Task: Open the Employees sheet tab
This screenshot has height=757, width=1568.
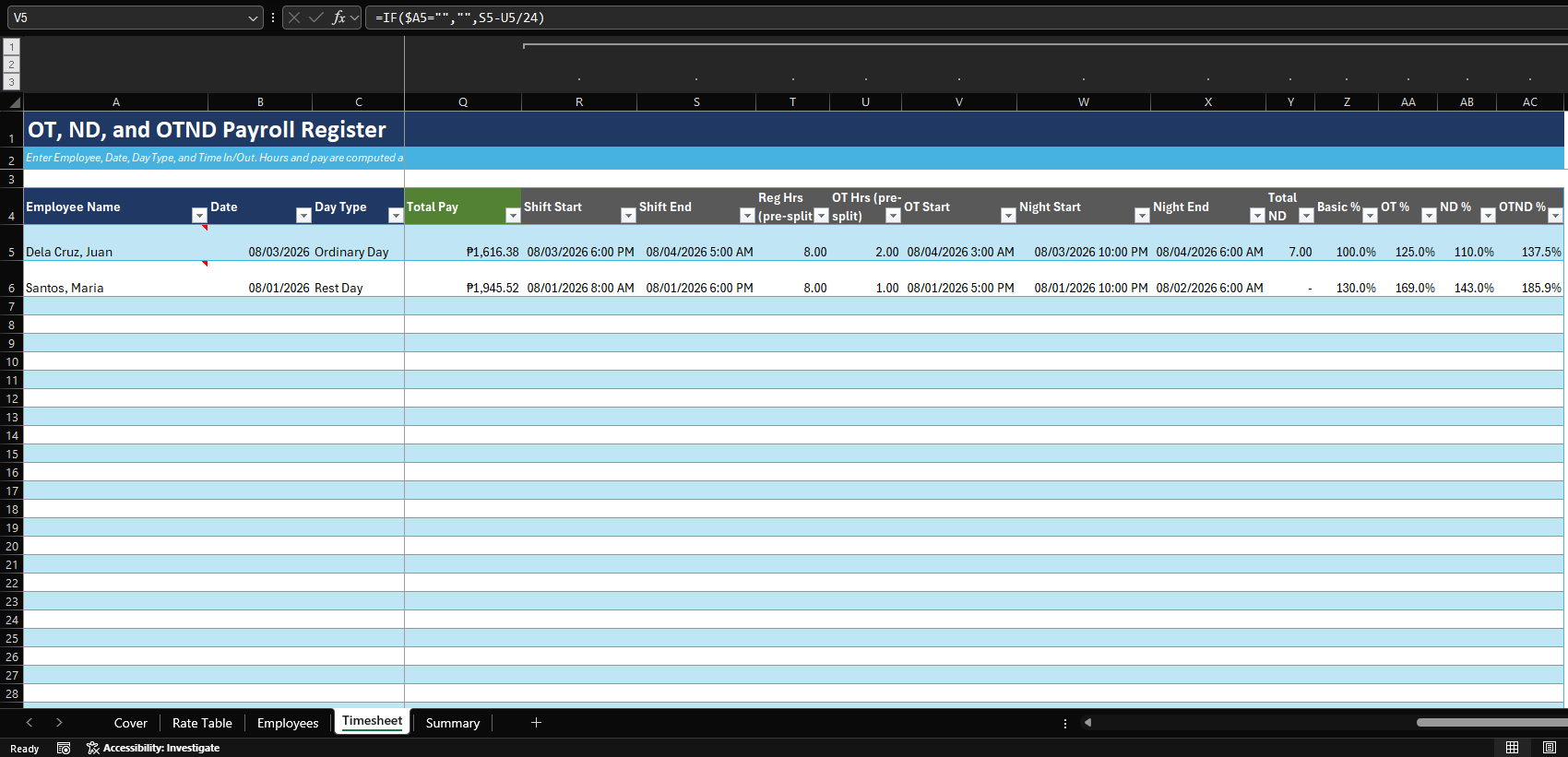Action: point(288,723)
